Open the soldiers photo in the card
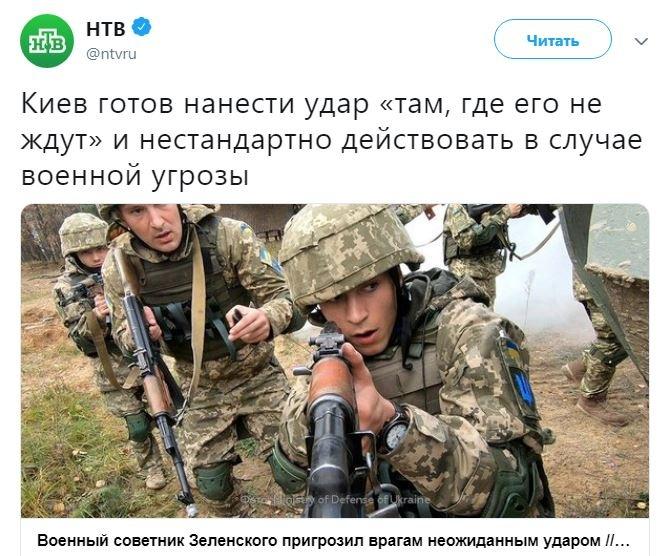The height and width of the screenshot is (556, 662). click(x=334, y=361)
